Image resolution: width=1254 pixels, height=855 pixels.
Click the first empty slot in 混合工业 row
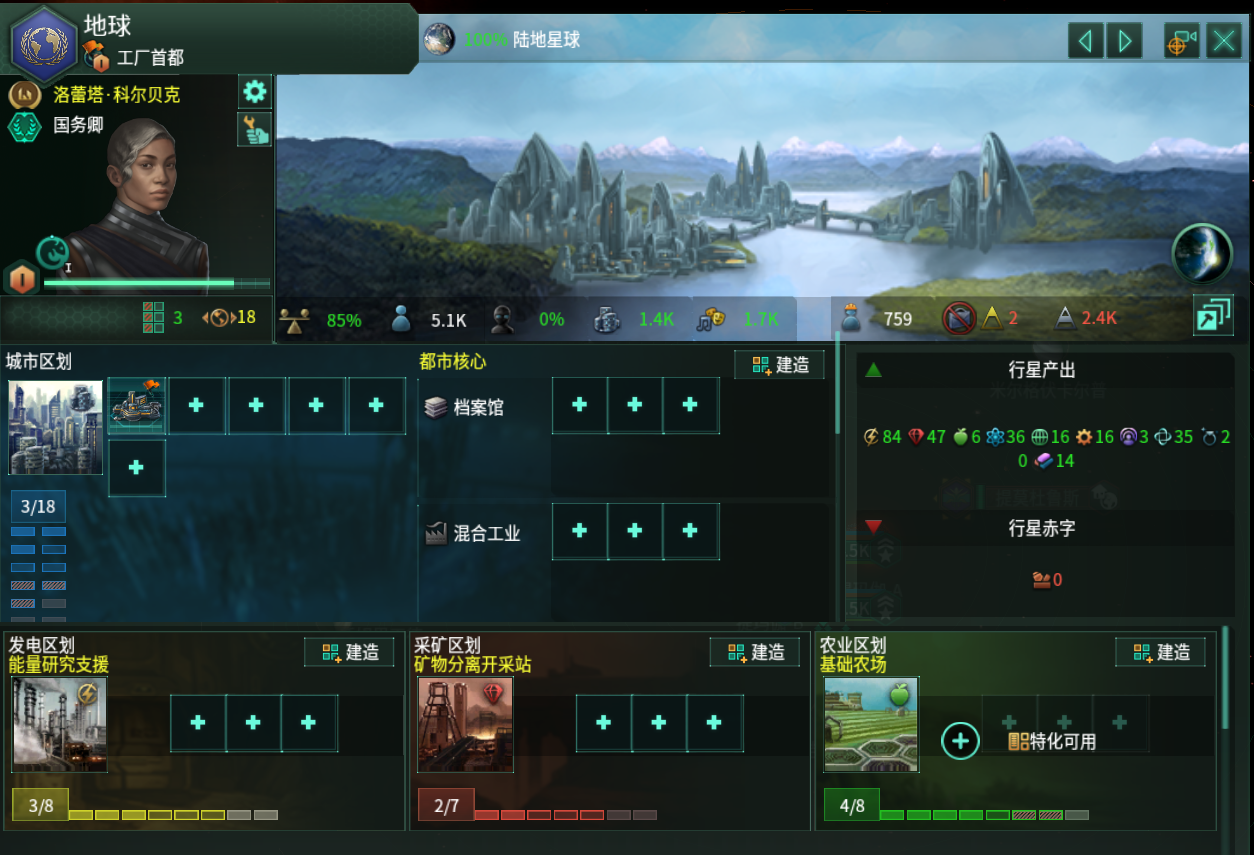point(580,531)
